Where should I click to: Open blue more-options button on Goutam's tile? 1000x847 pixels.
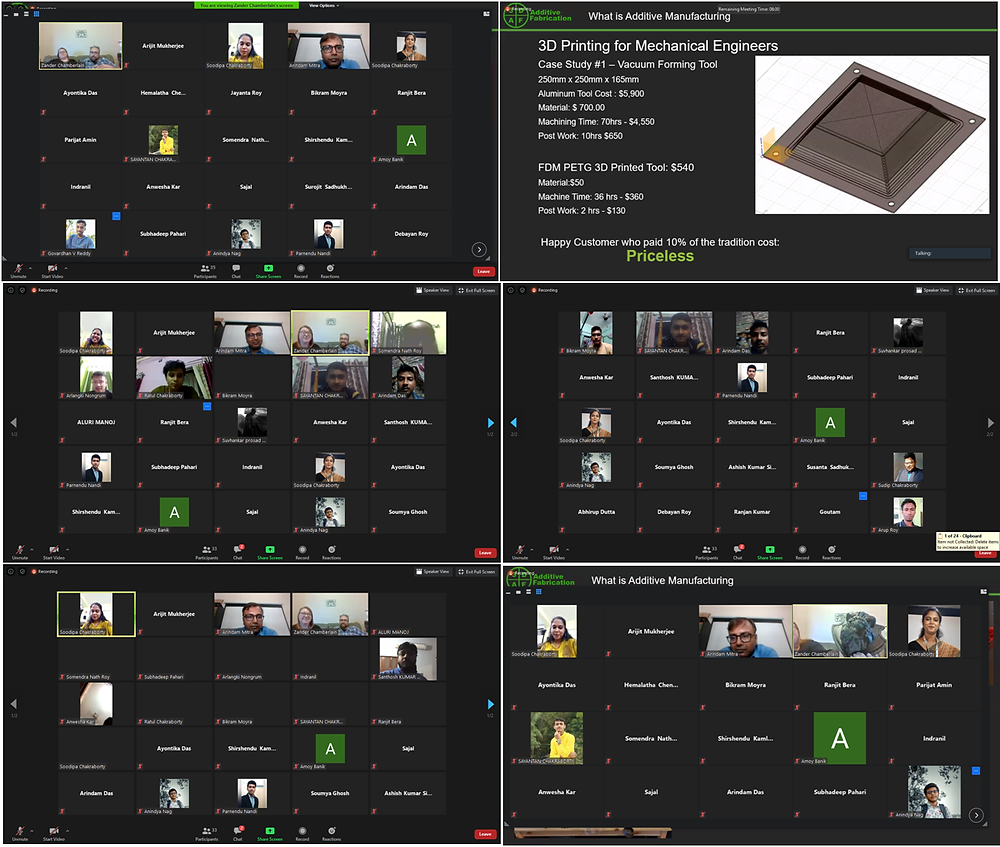(863, 496)
